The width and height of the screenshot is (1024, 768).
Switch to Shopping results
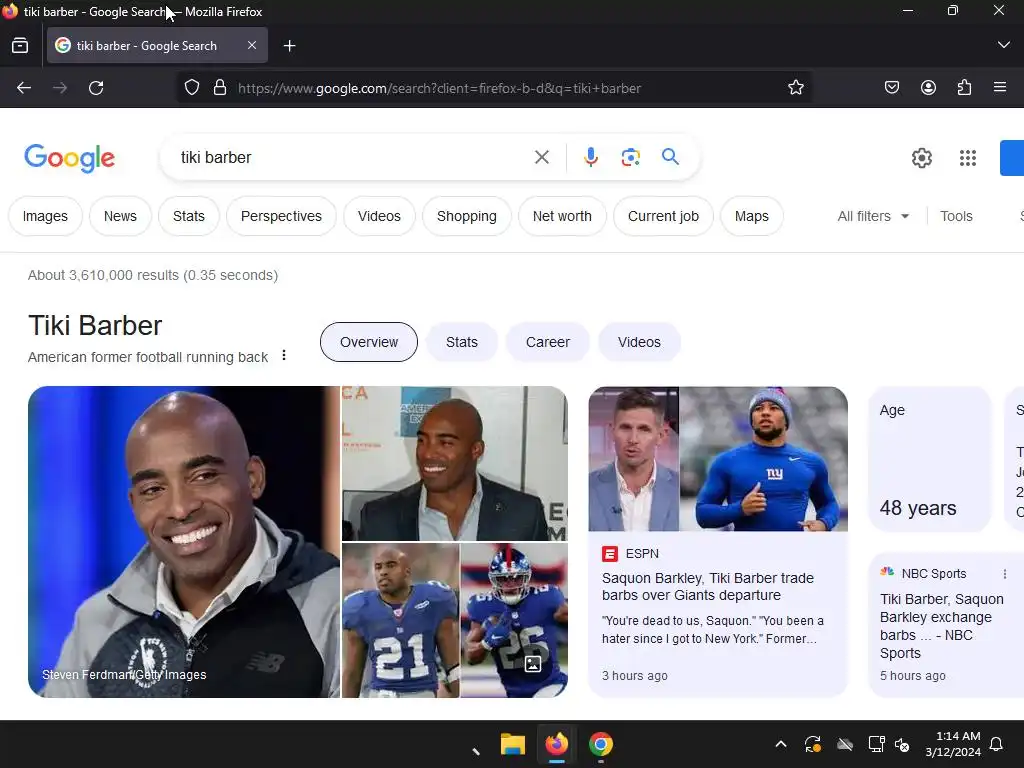467,216
